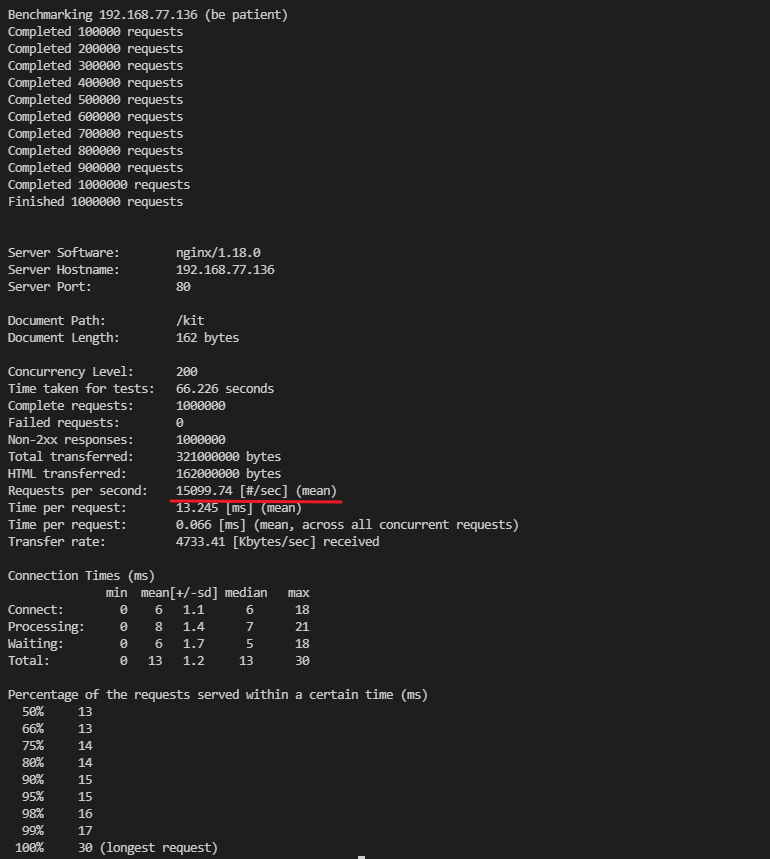Click the Total transferred 321000000 bytes value
Screen dimensions: 770x859
228,456
